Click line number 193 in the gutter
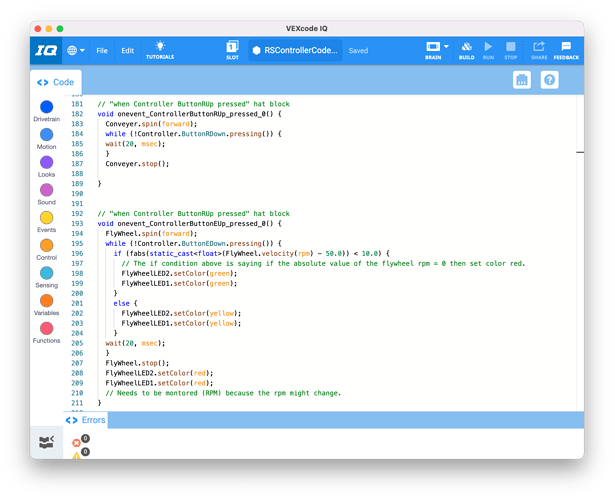This screenshot has width=615, height=500. click(x=77, y=224)
